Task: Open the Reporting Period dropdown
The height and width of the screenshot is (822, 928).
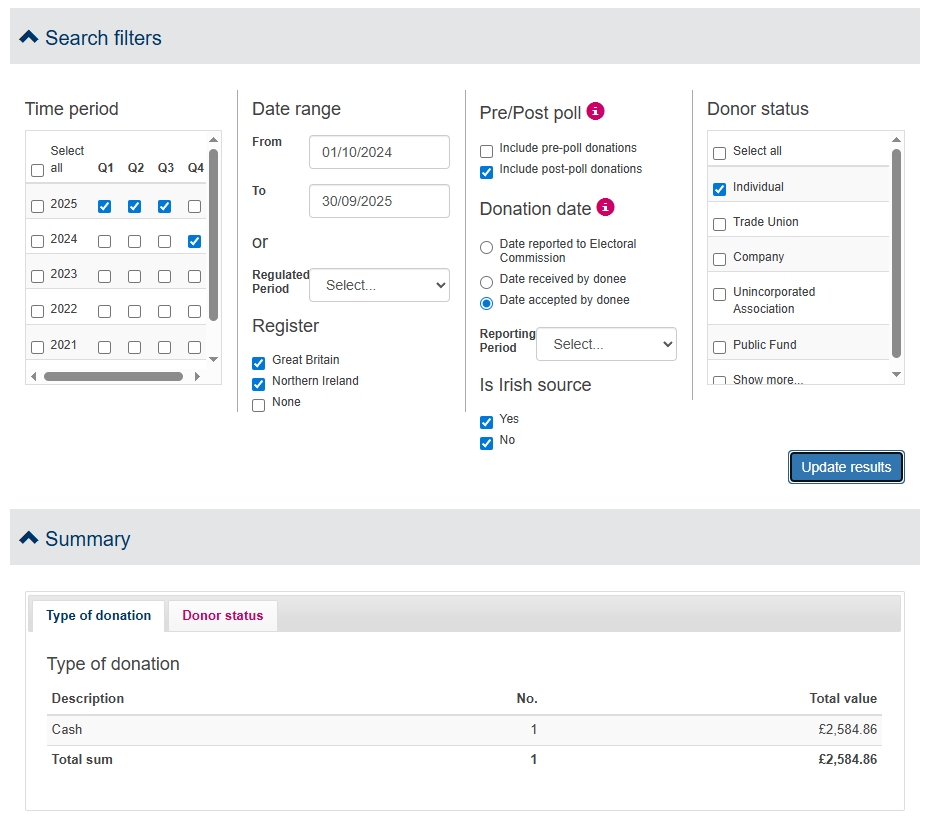Action: [x=606, y=344]
